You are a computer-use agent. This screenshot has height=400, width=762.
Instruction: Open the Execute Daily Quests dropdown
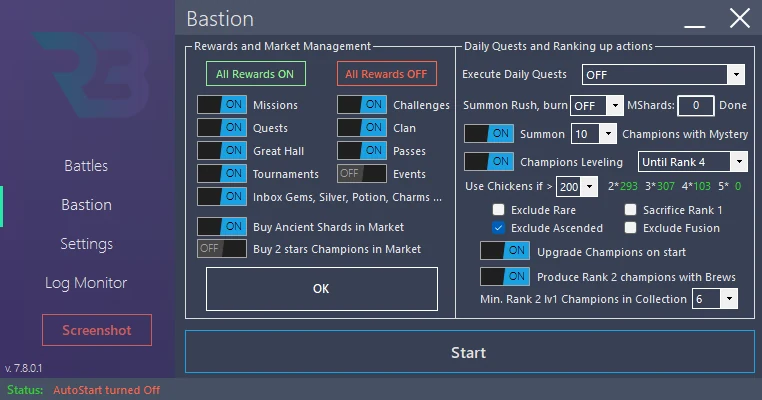(663, 75)
